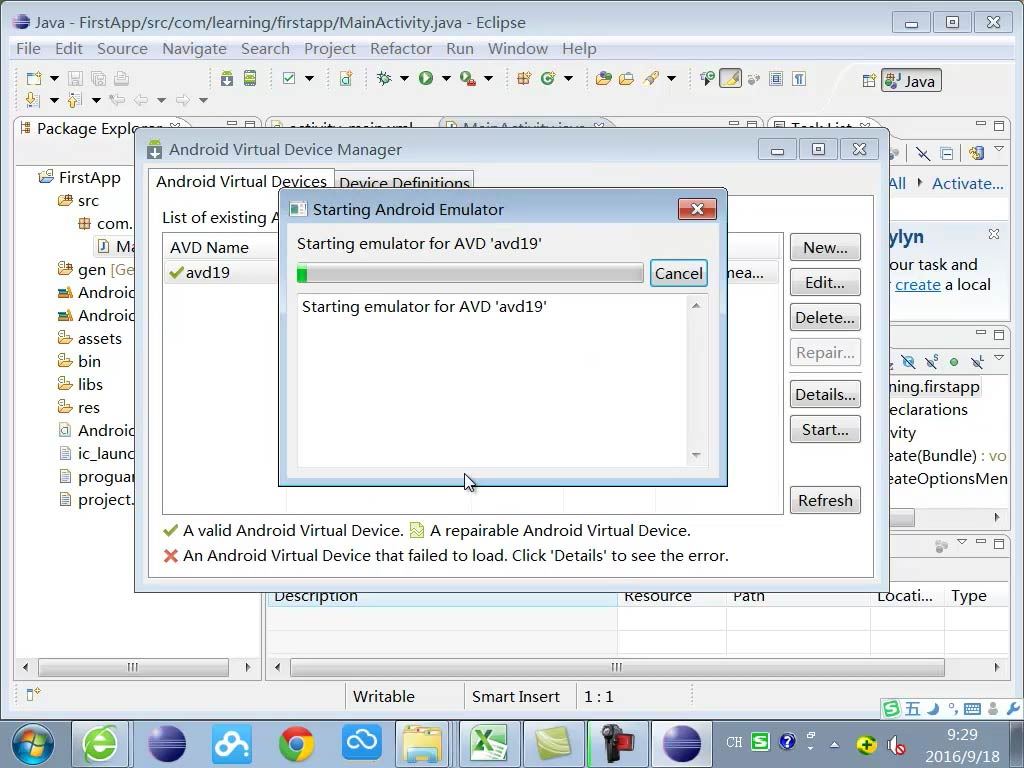Image resolution: width=1024 pixels, height=768 pixels.
Task: Toggle Mark Occurrences highlighter icon
Action: click(x=730, y=79)
